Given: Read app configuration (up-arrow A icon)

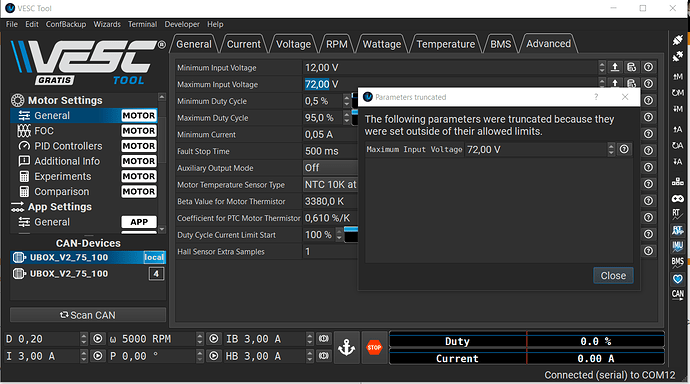Looking at the screenshot, I should pyautogui.click(x=678, y=129).
